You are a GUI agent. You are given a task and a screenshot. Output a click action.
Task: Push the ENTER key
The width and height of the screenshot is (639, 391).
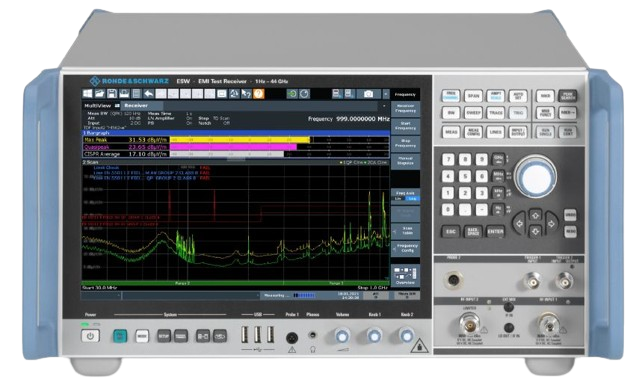pos(495,232)
